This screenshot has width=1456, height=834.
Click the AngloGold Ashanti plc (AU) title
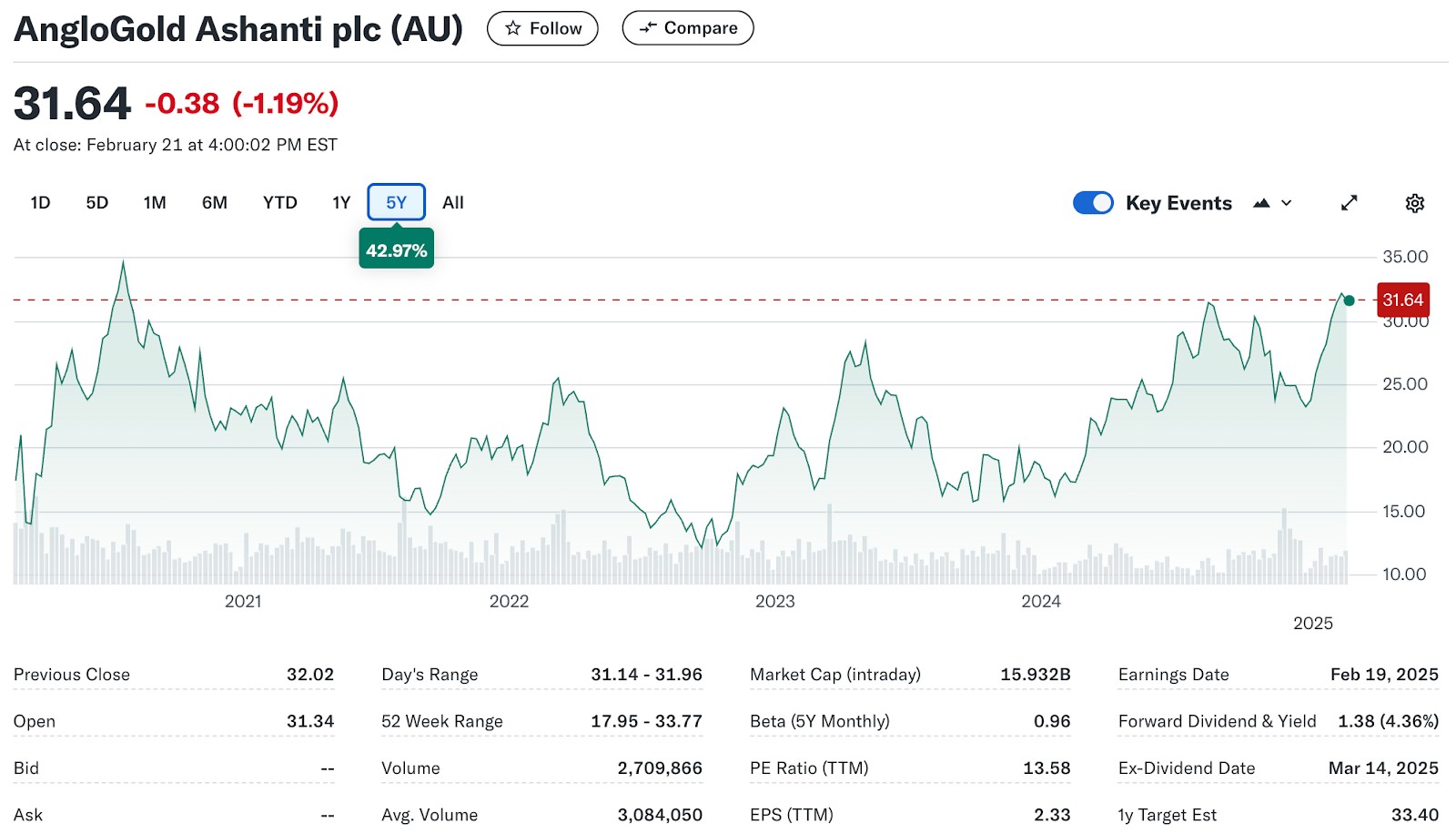click(238, 29)
